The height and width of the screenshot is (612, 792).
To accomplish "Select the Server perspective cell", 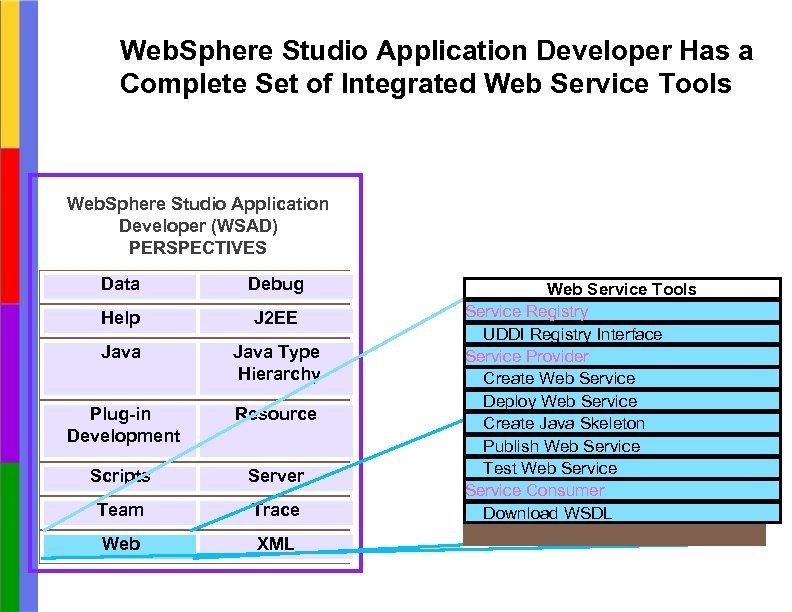I will click(x=276, y=478).
